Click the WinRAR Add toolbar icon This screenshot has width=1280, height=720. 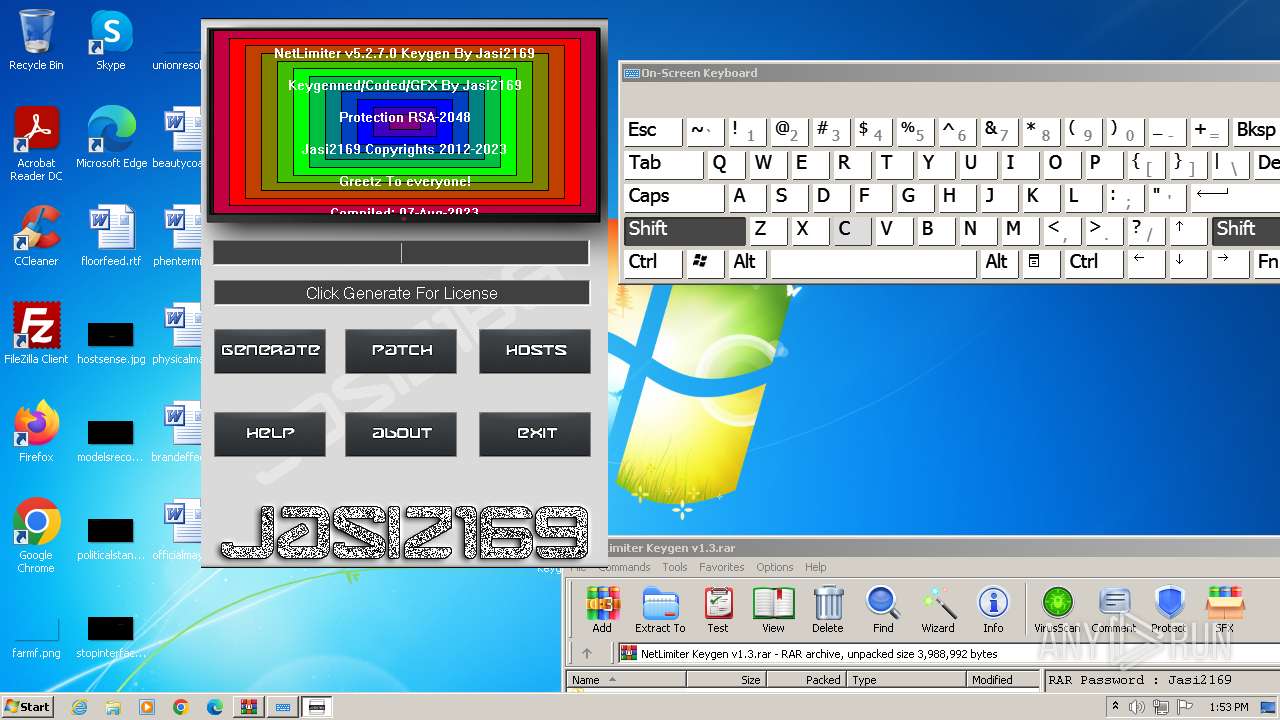coord(602,609)
